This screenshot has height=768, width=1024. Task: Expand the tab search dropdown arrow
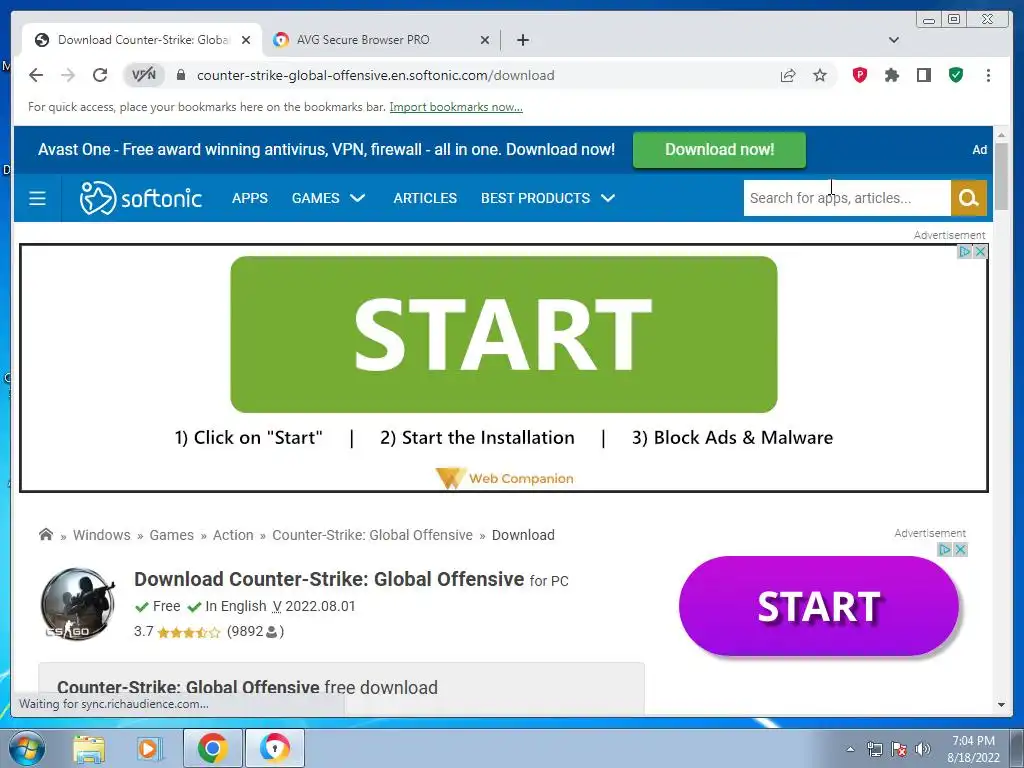coord(894,40)
